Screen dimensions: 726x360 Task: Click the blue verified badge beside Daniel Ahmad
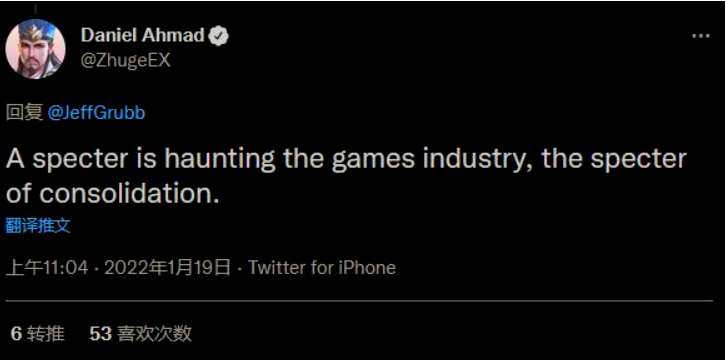219,36
